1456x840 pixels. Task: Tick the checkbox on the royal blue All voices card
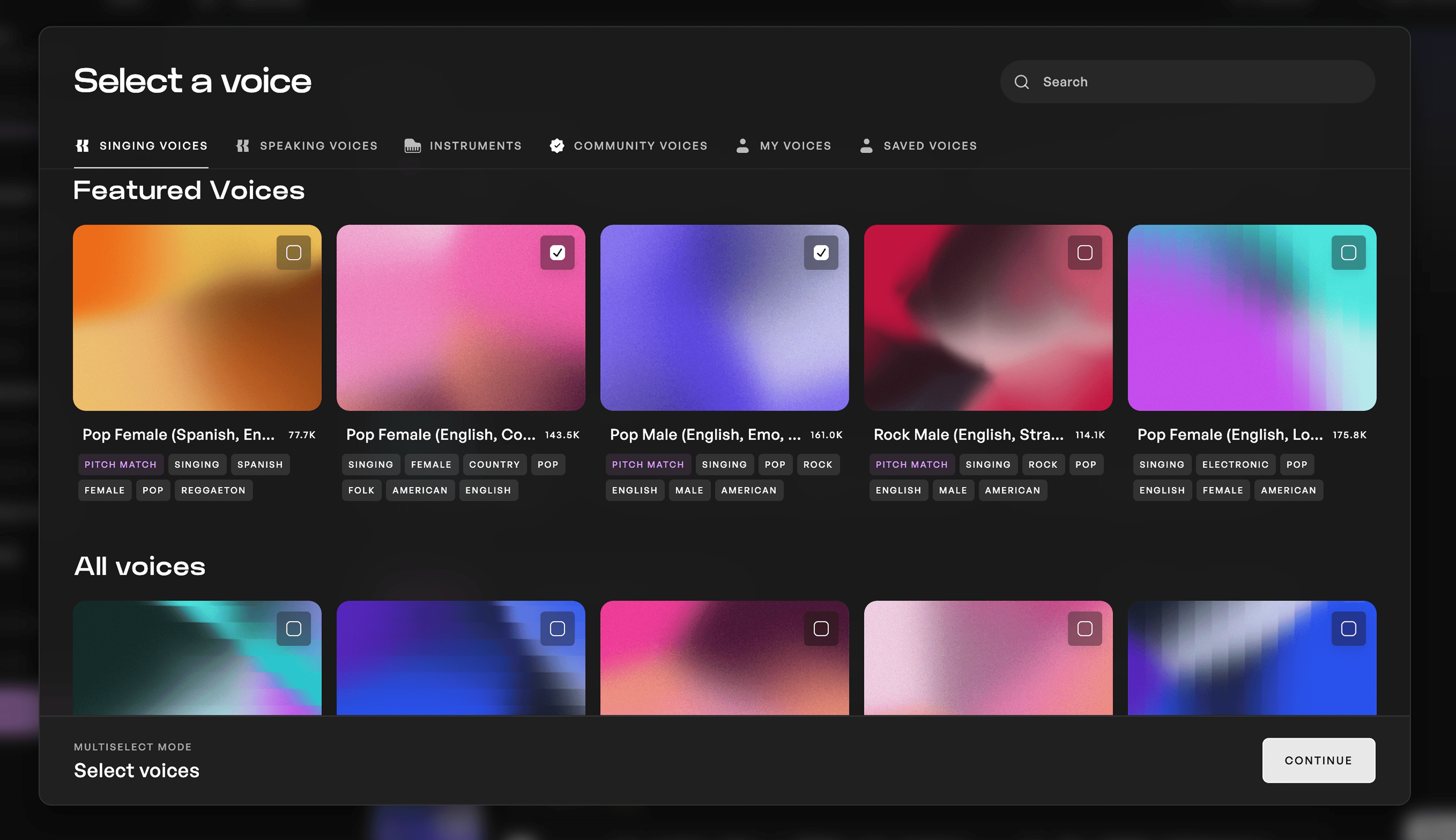(x=1348, y=628)
